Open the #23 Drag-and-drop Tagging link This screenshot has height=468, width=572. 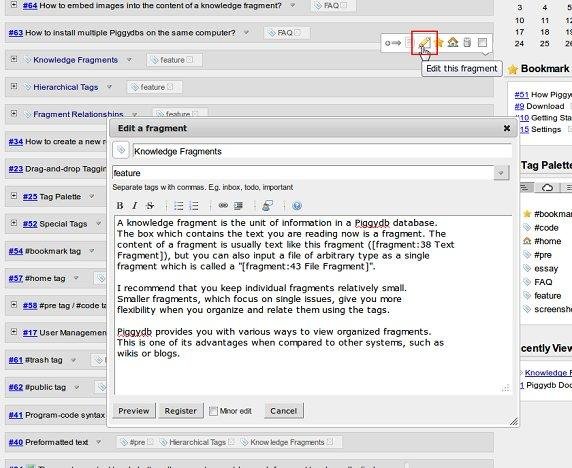[16, 169]
